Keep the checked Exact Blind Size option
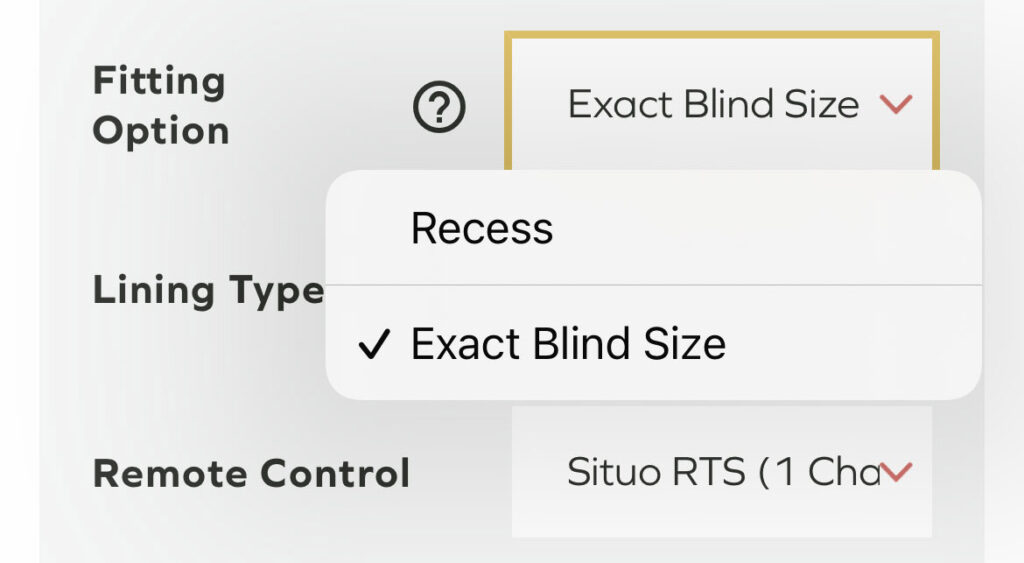Image resolution: width=1024 pixels, height=563 pixels. click(567, 344)
